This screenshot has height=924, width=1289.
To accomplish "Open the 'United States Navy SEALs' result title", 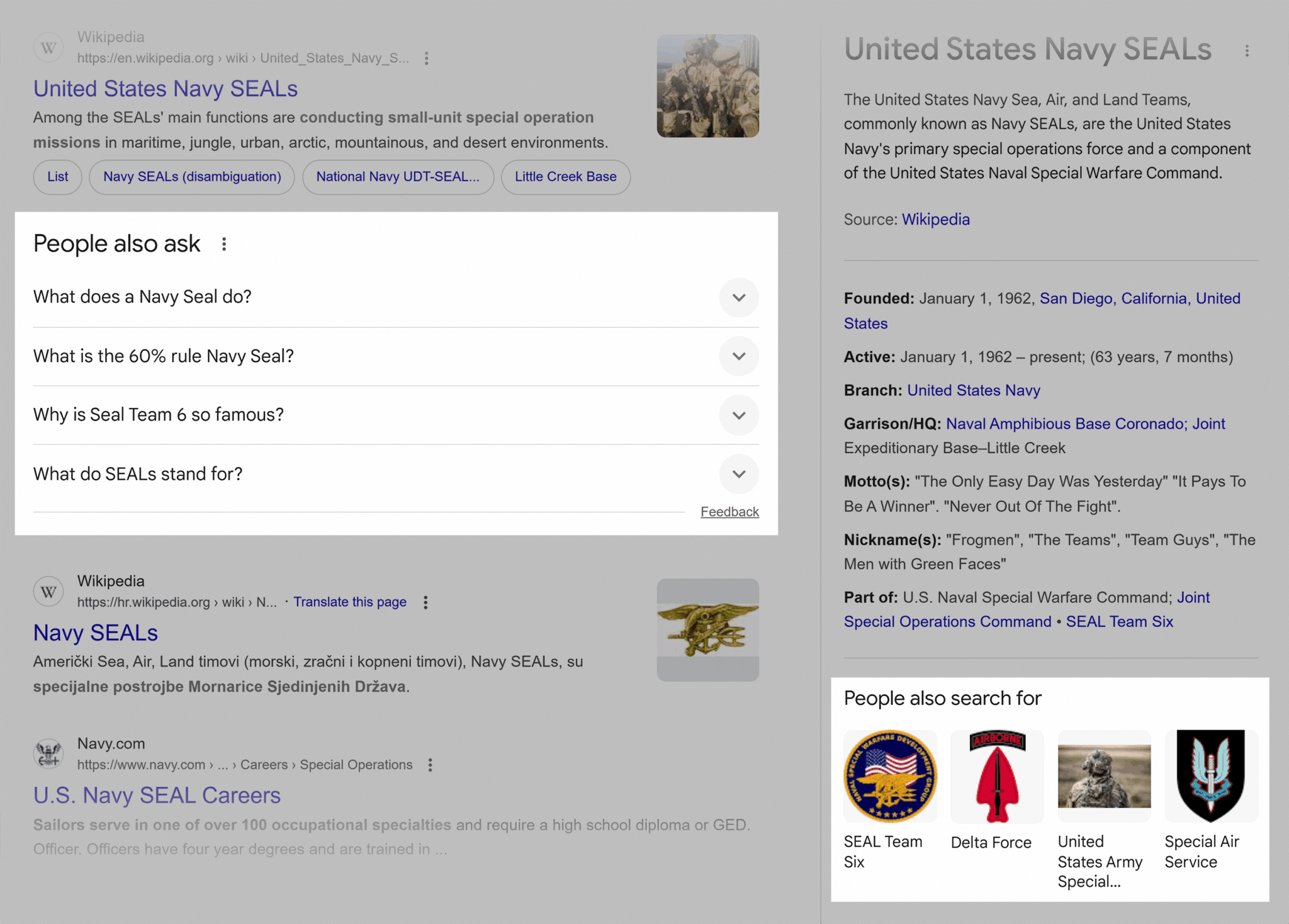I will click(166, 89).
